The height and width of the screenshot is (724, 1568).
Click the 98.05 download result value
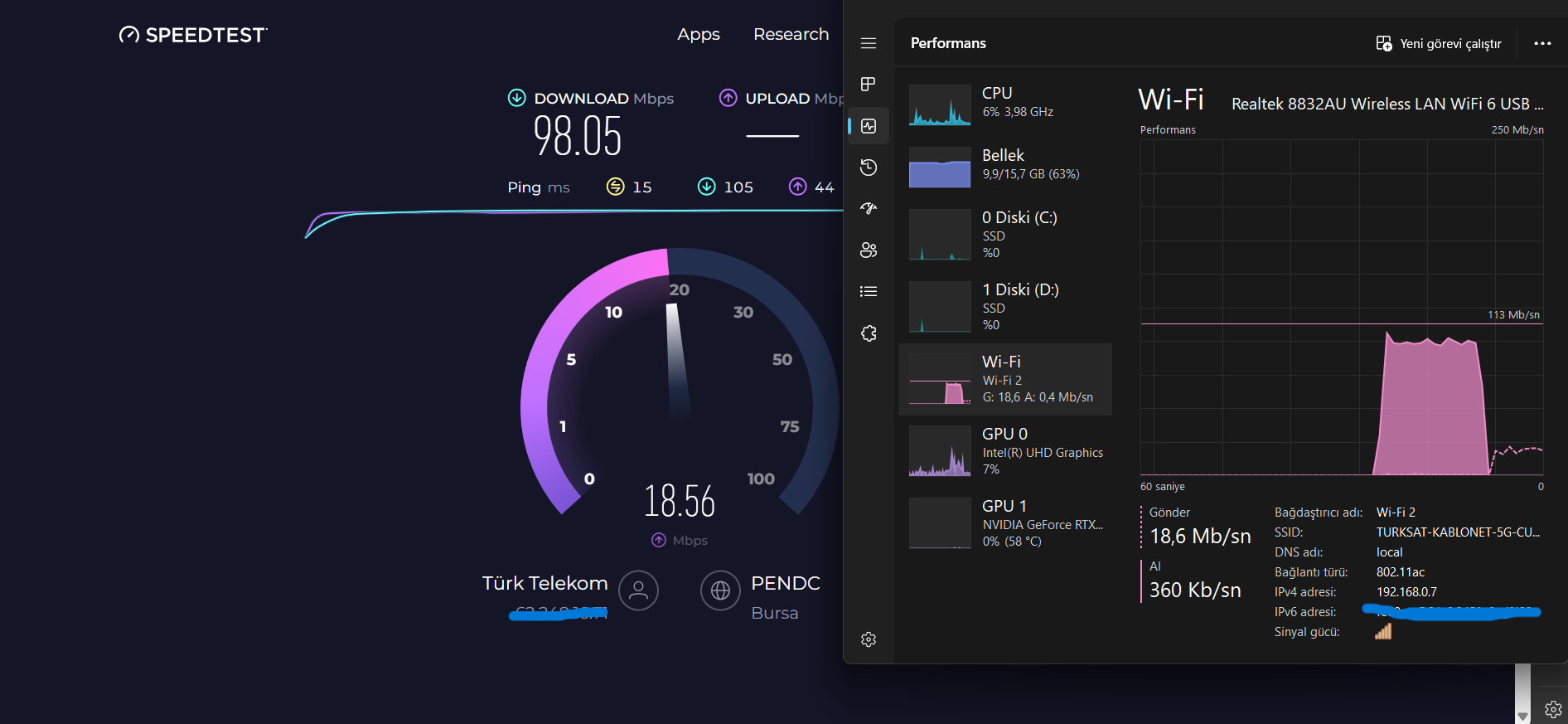point(578,136)
